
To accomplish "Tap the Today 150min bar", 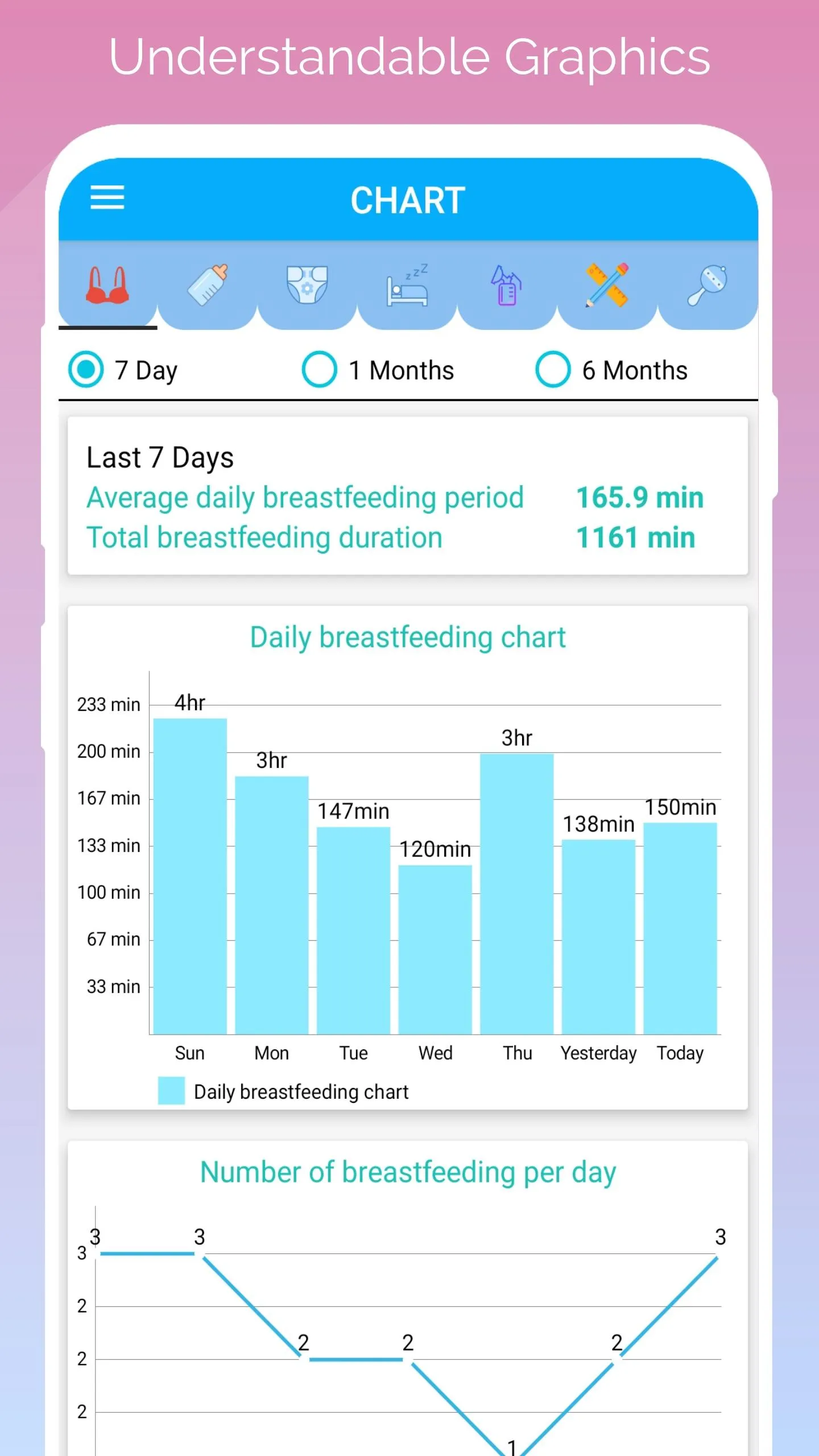I will click(x=680, y=928).
